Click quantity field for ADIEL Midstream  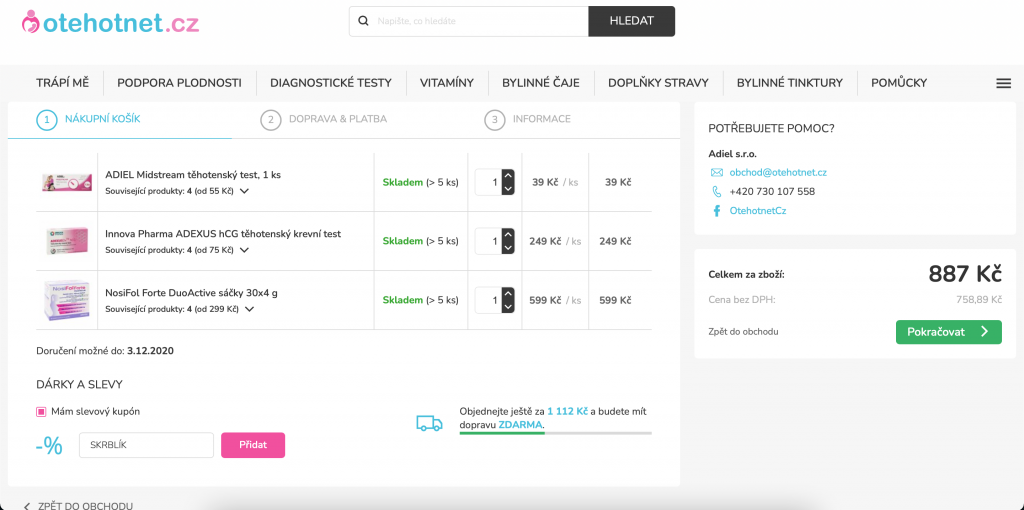point(488,182)
